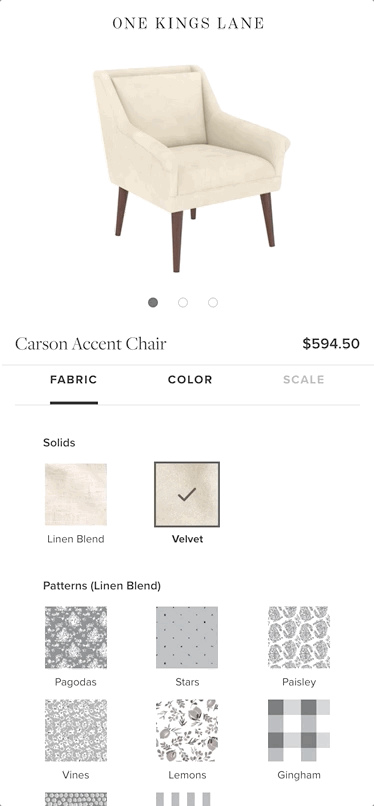Choose the Stars pattern swatch

(187, 637)
